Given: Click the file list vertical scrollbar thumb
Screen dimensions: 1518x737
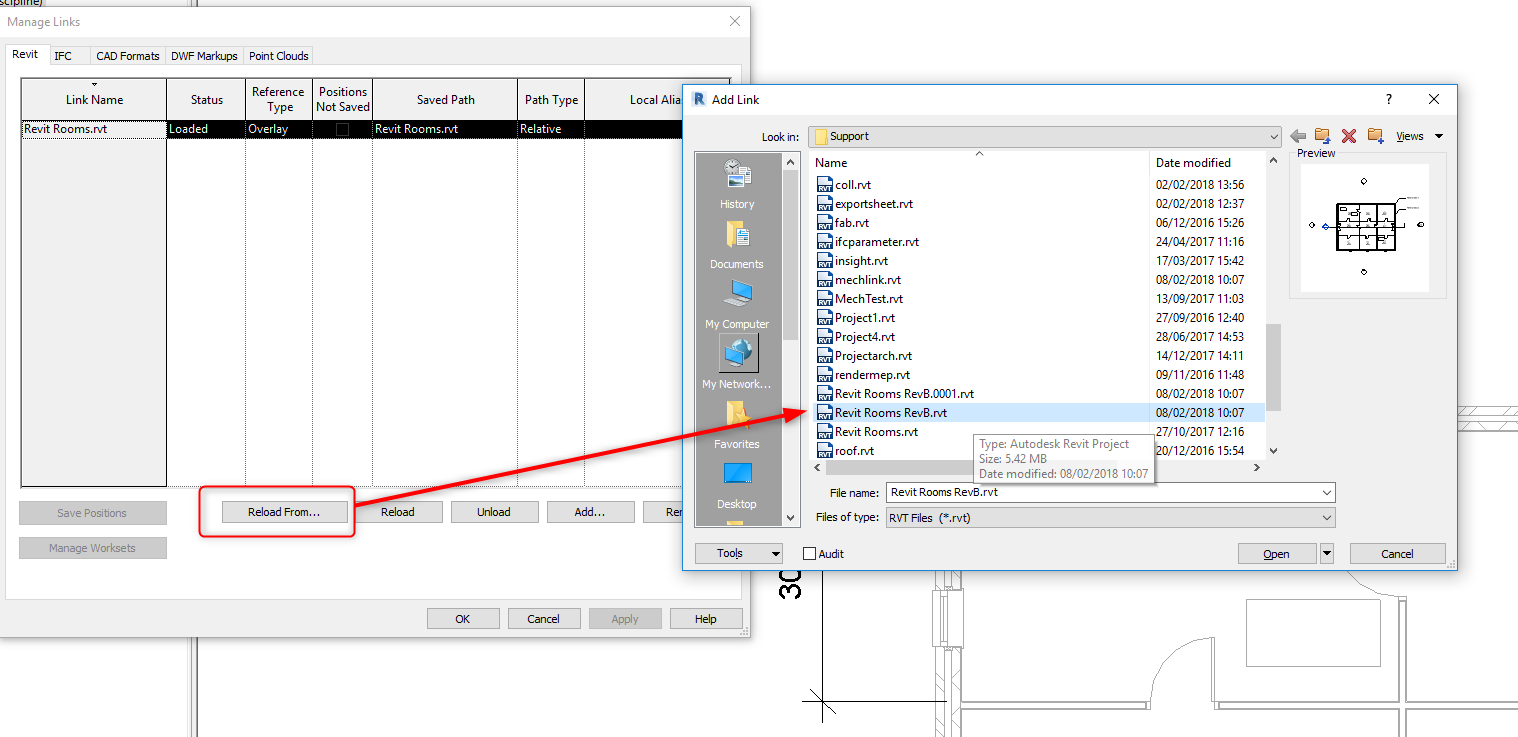Looking at the screenshot, I should [1273, 367].
